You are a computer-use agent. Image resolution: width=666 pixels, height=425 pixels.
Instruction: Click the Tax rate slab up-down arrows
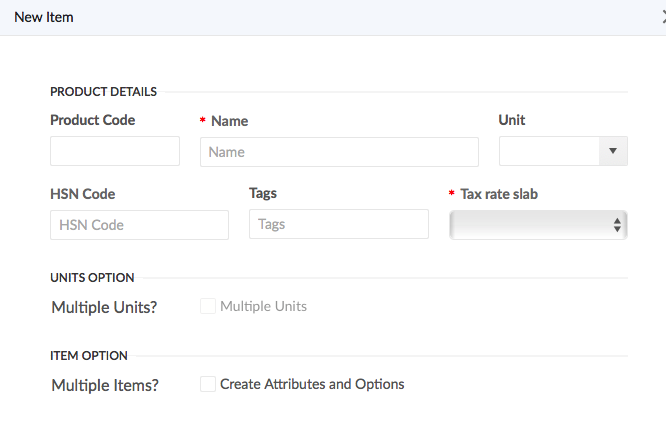point(617,225)
